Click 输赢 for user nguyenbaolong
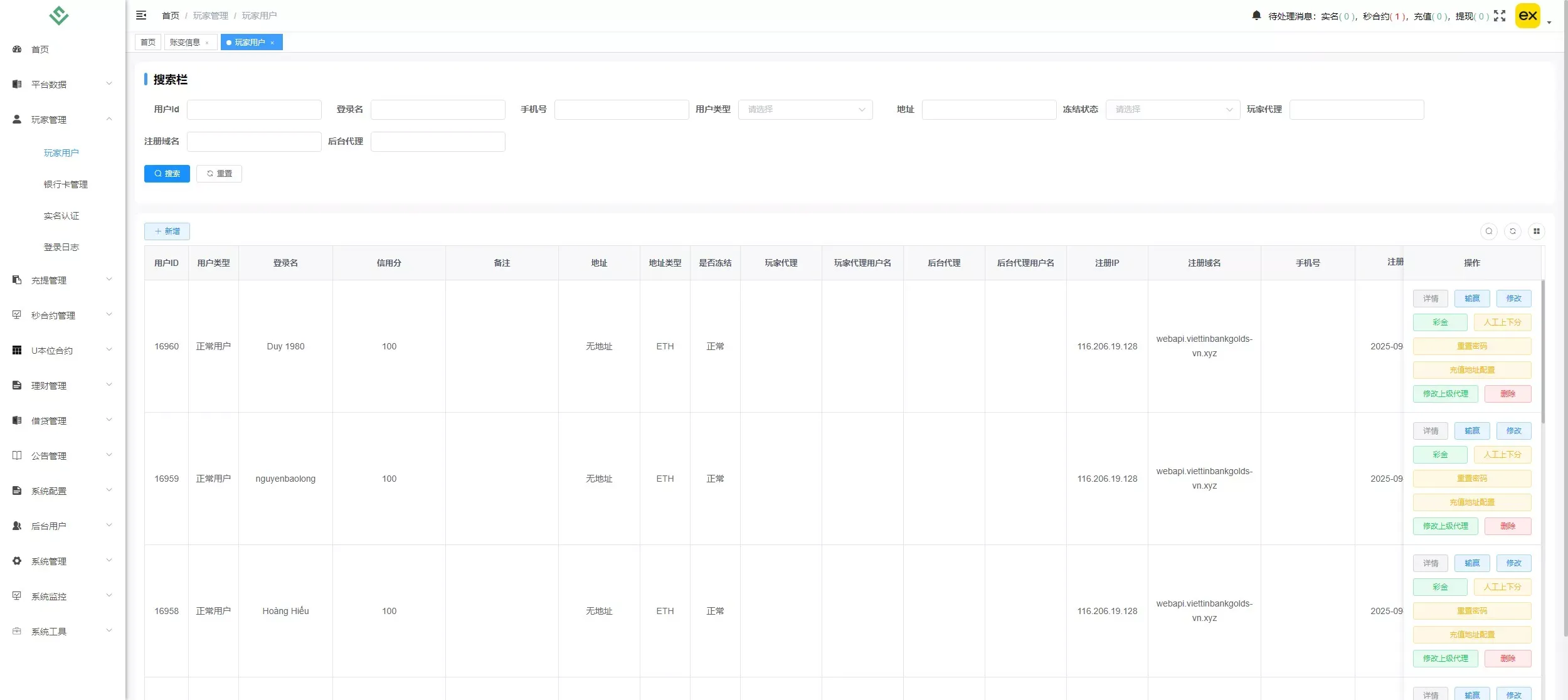 point(1472,431)
